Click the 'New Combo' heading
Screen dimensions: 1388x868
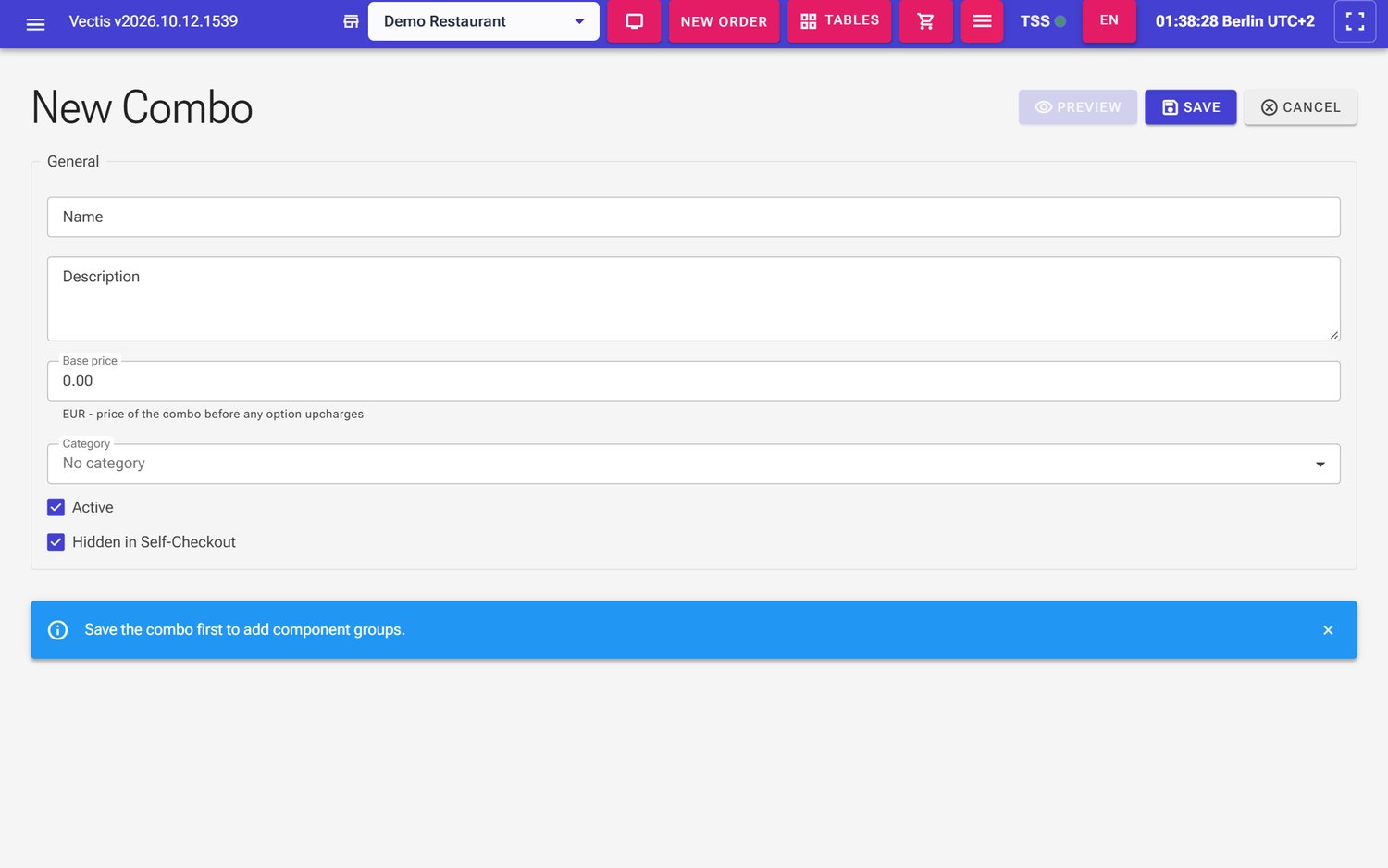pos(142,107)
